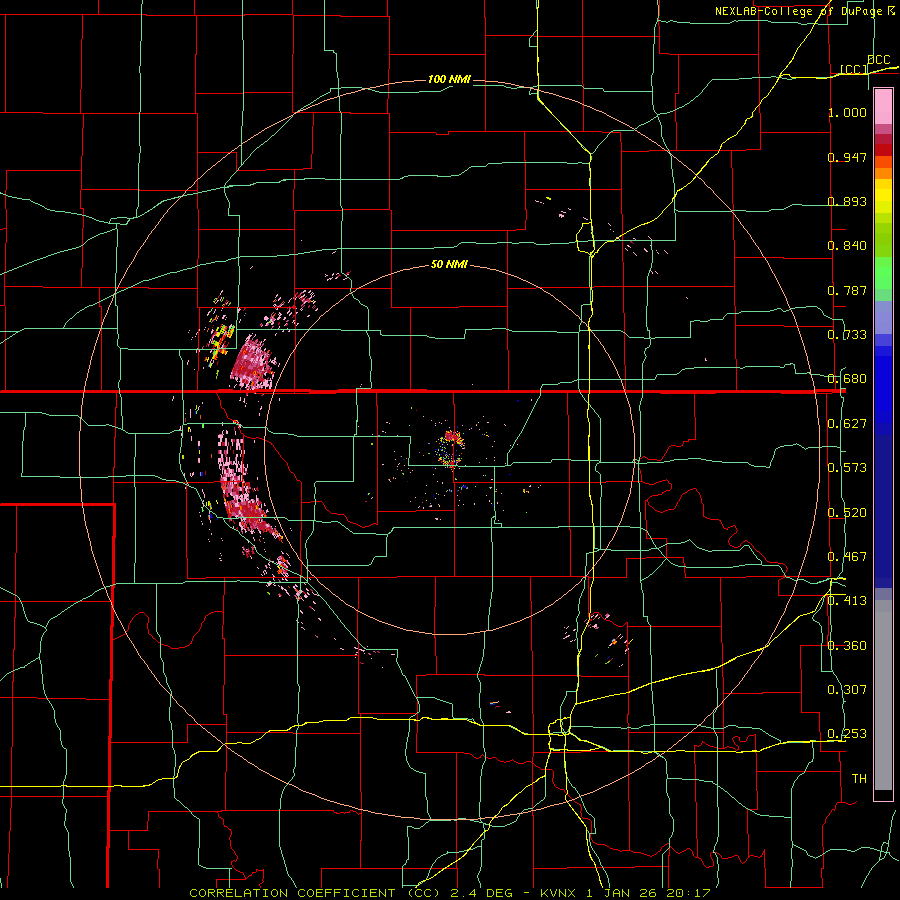Select the 0.680 legend value
Viewport: 900px width, 900px height.
click(x=847, y=379)
